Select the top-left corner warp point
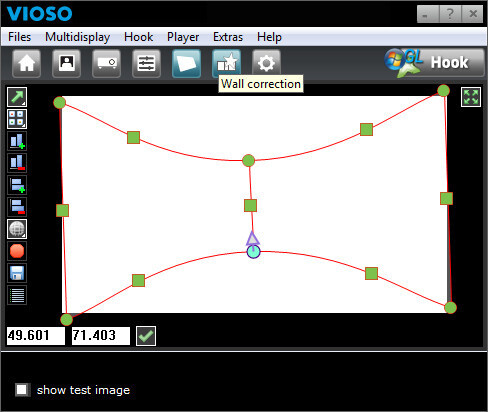 [60, 103]
